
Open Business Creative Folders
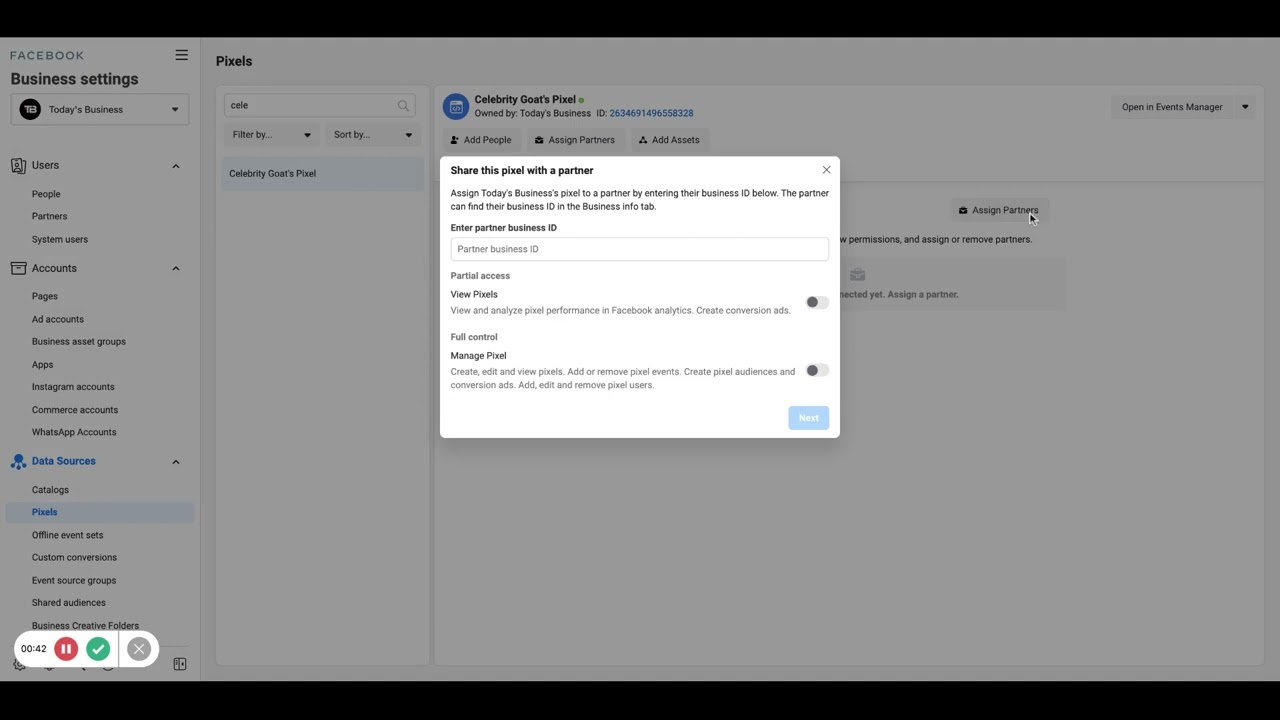tap(85, 626)
